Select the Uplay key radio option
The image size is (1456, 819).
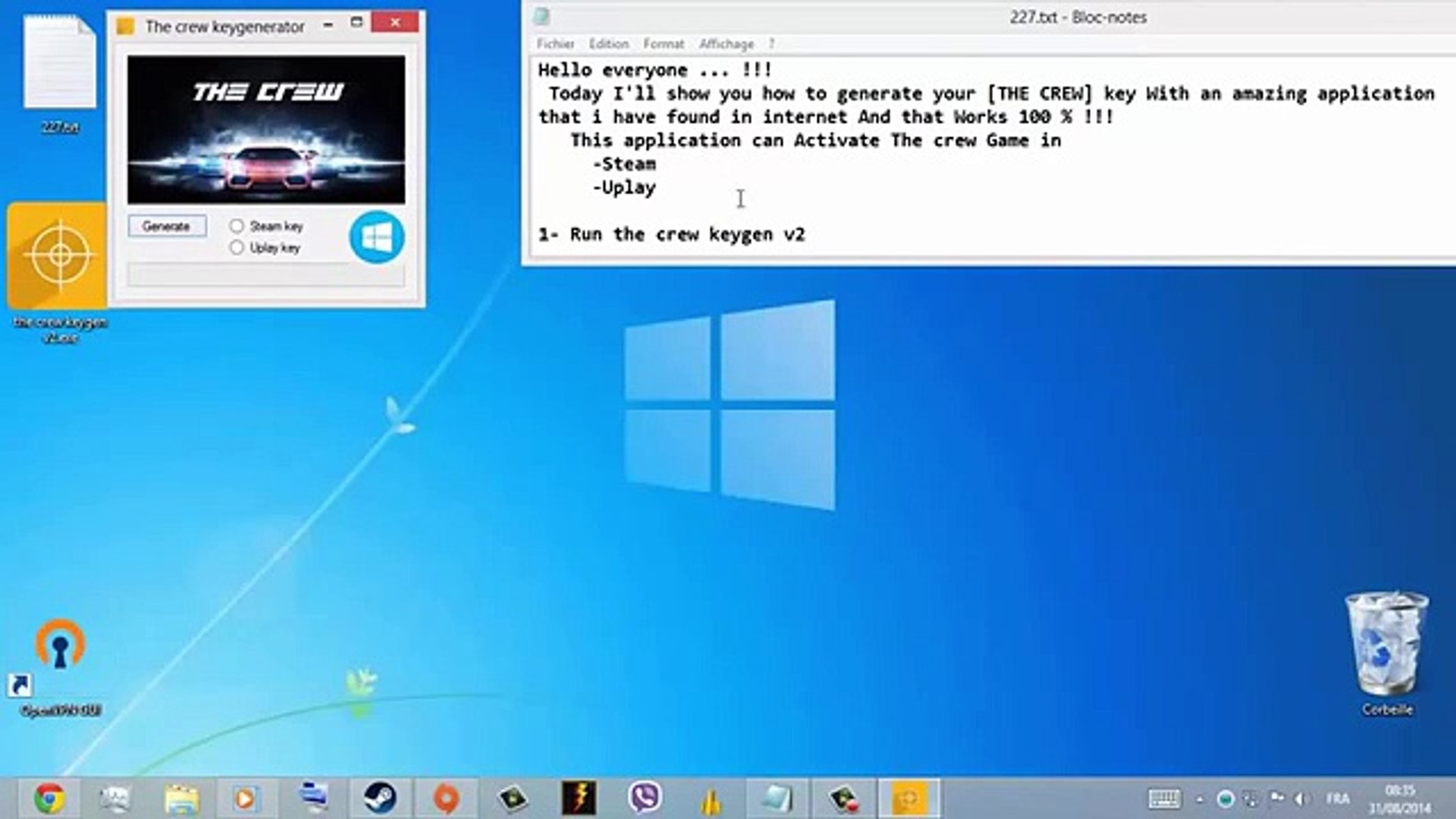pyautogui.click(x=237, y=248)
